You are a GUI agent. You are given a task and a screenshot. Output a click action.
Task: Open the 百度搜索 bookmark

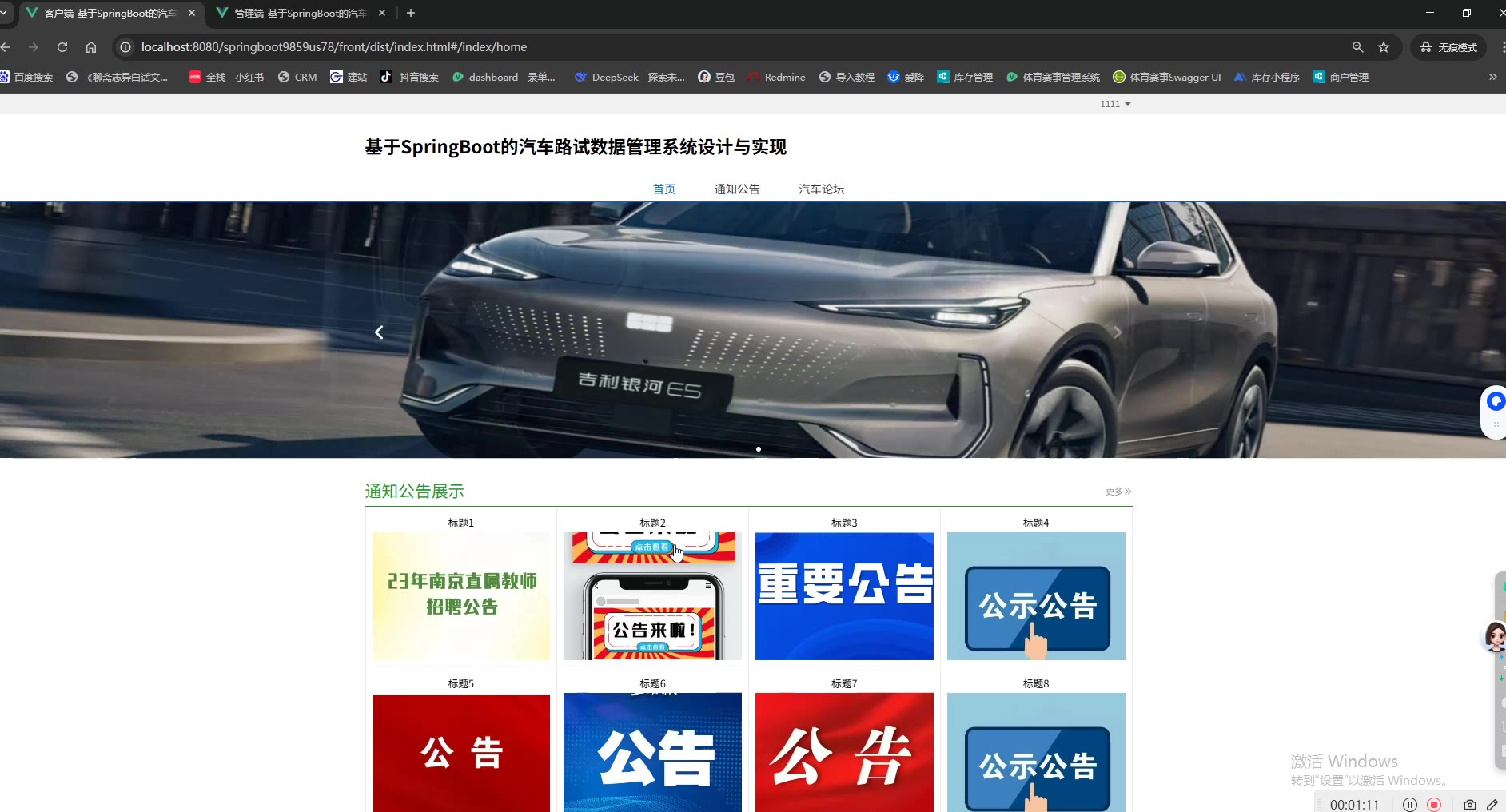tap(26, 78)
